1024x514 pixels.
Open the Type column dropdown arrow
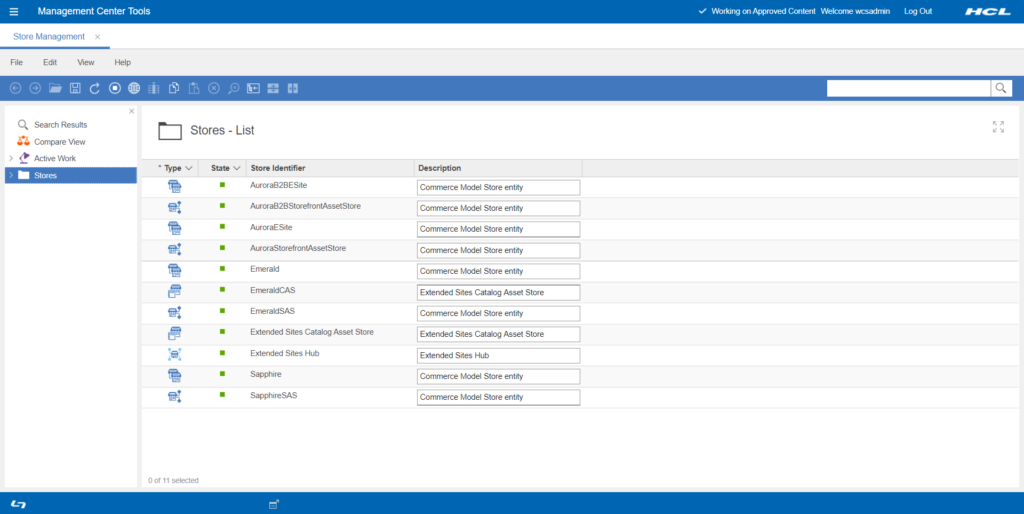pyautogui.click(x=189, y=169)
